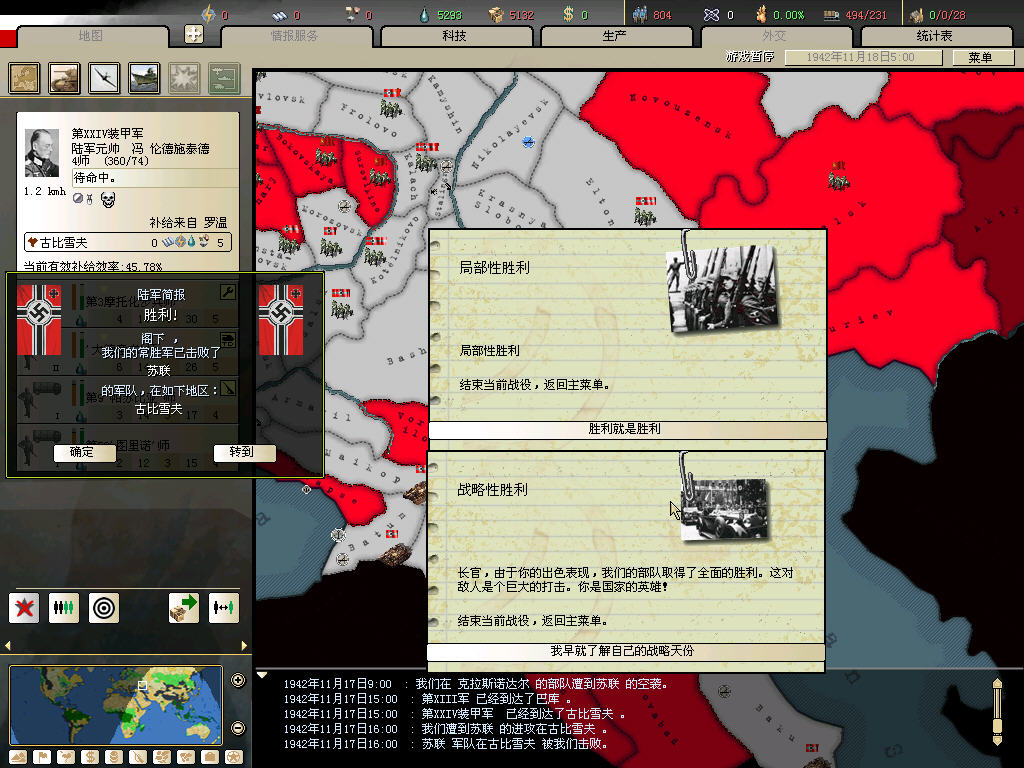Choose 胜利就是胜利 option
The width and height of the screenshot is (1024, 768).
pyautogui.click(x=627, y=429)
